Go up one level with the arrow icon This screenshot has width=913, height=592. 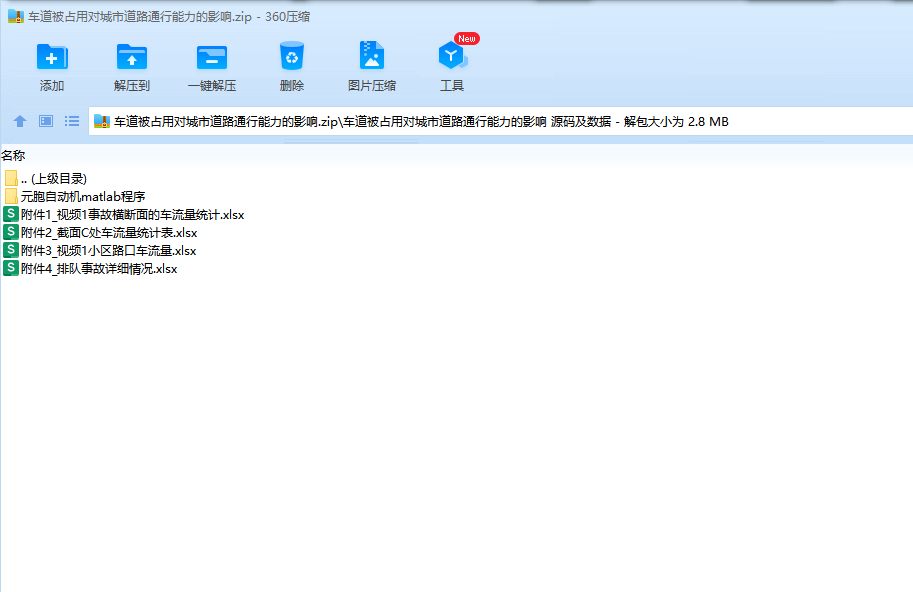click(20, 121)
